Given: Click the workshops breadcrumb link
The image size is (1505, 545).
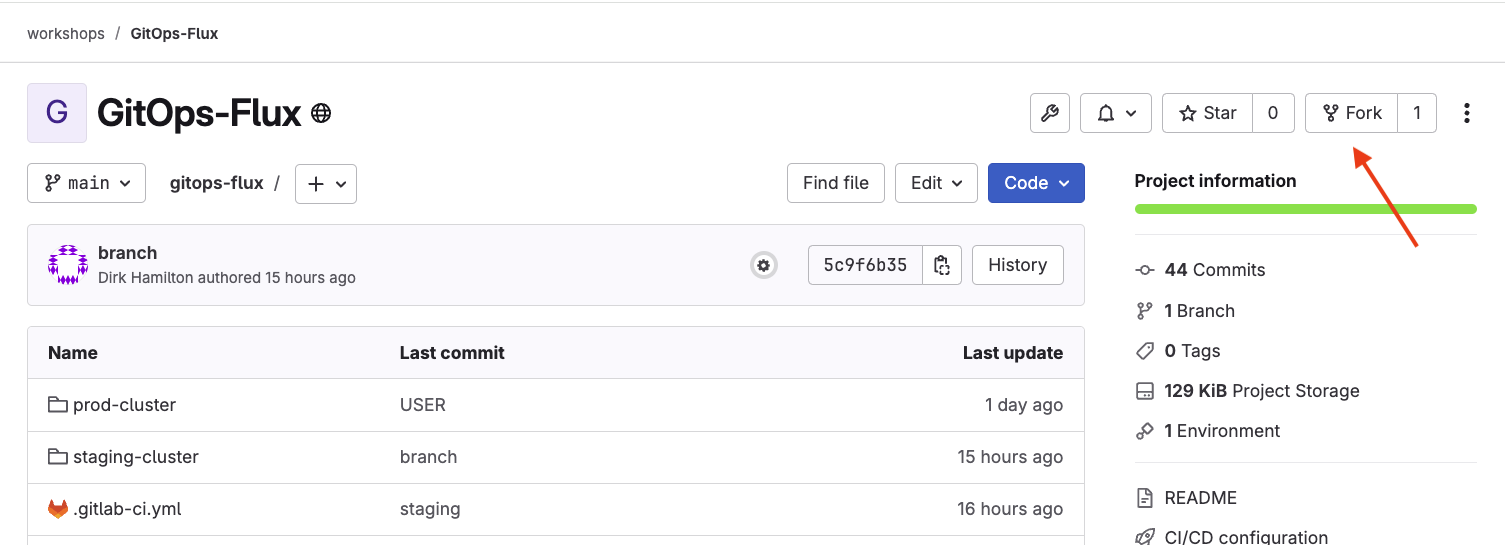Looking at the screenshot, I should click(x=66, y=33).
